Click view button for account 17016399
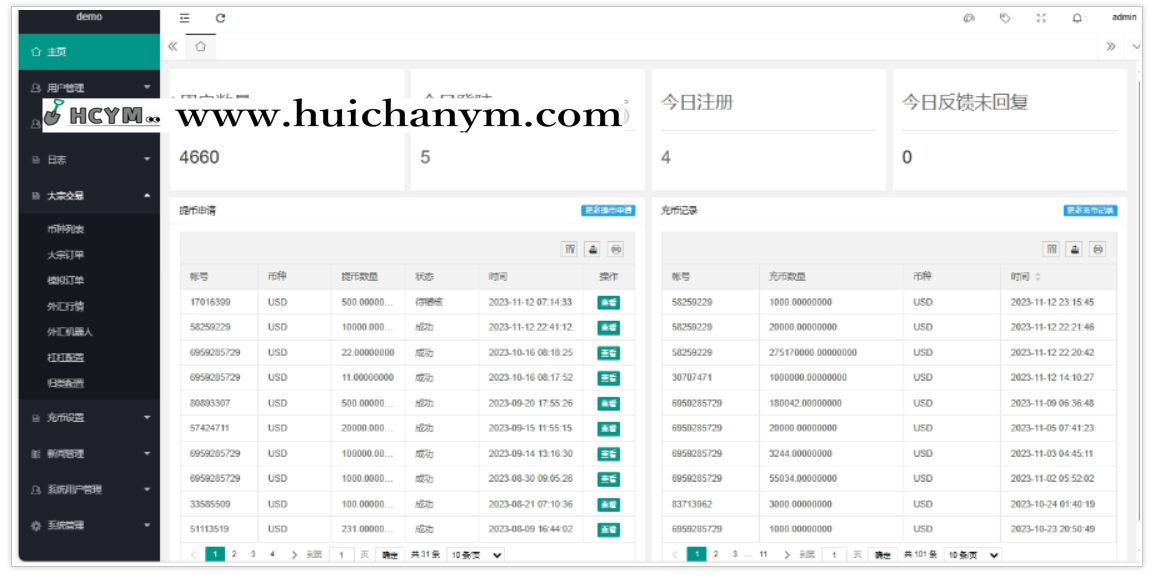Viewport: 1164px width, 584px height. tap(608, 302)
